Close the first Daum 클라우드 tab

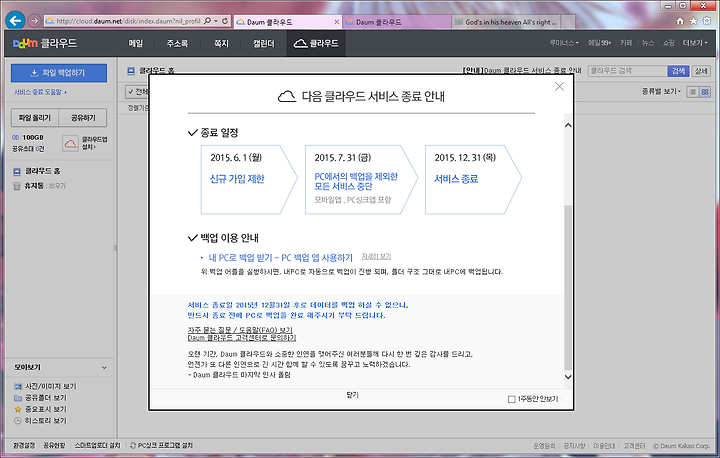(x=337, y=22)
